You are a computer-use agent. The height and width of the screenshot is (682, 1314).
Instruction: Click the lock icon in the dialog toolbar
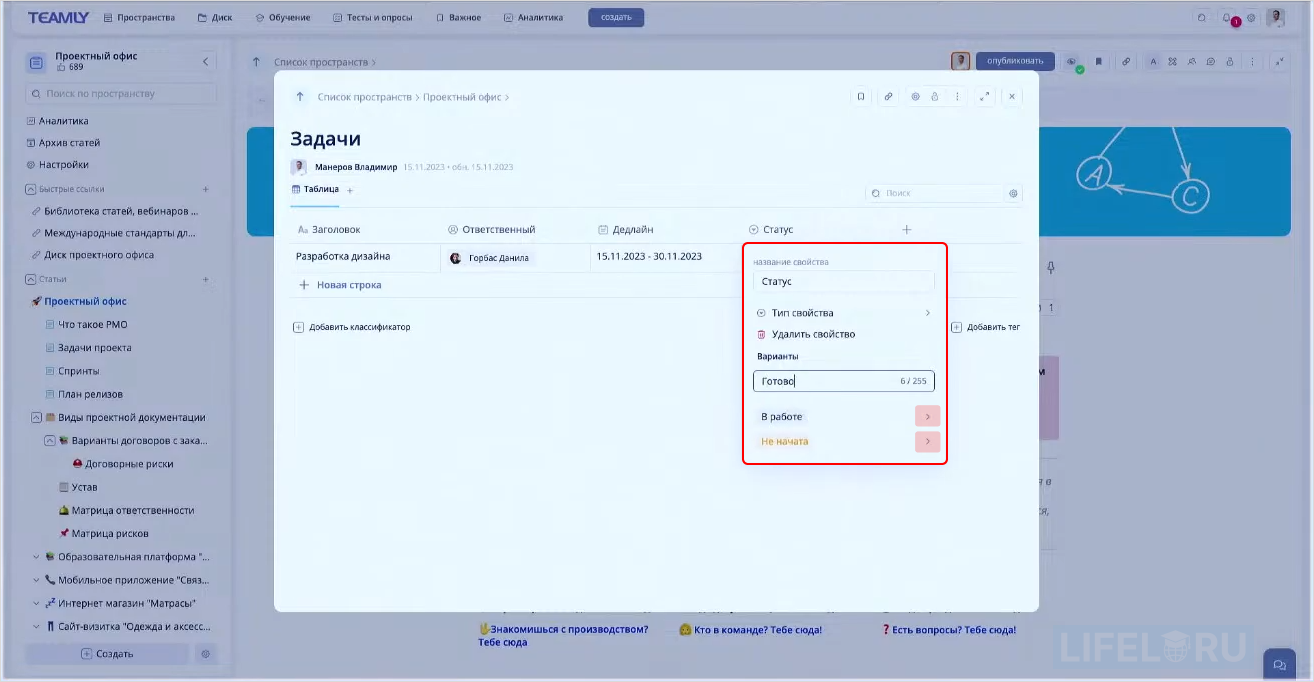click(x=935, y=96)
